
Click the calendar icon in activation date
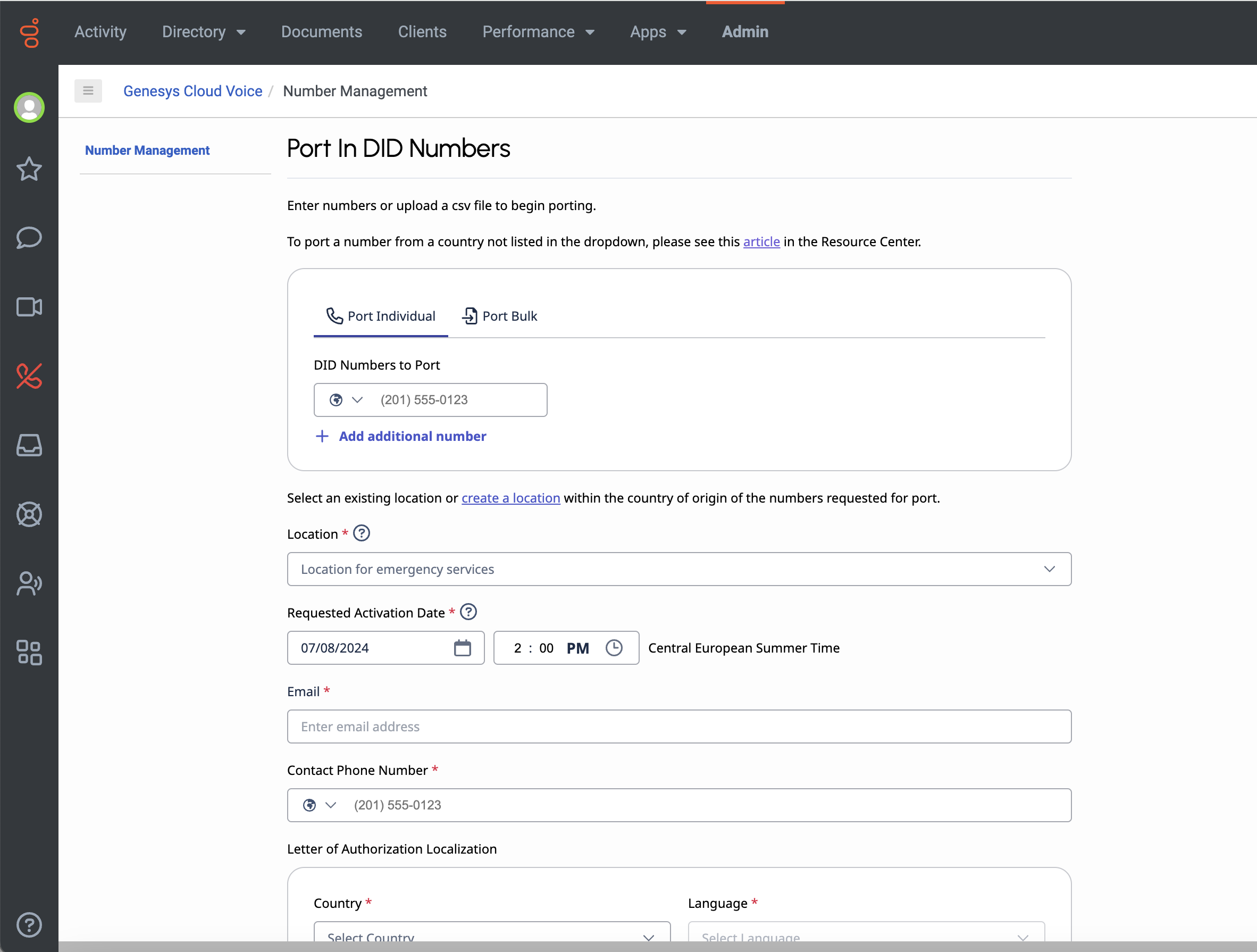click(x=462, y=648)
